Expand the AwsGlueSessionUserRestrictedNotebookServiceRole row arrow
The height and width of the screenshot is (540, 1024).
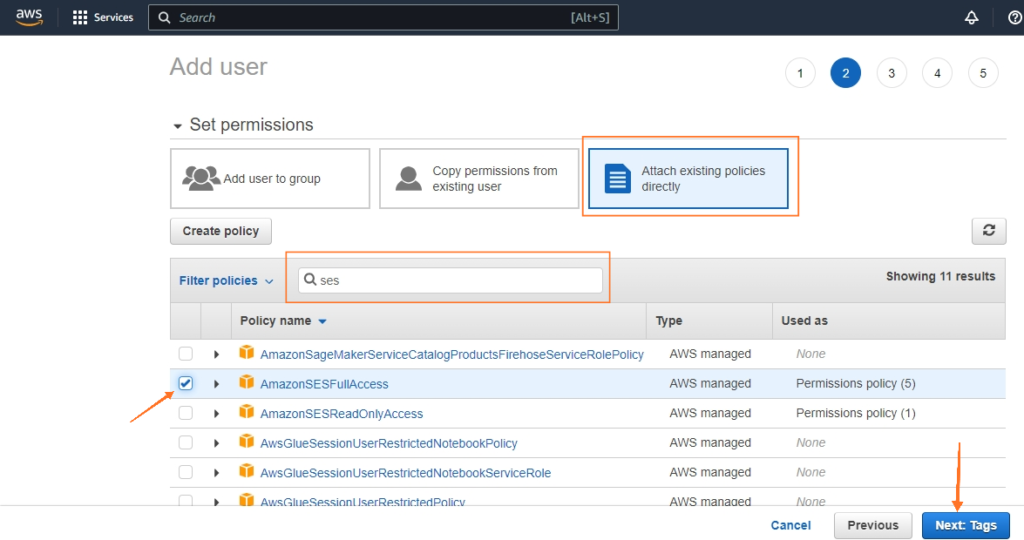point(216,473)
